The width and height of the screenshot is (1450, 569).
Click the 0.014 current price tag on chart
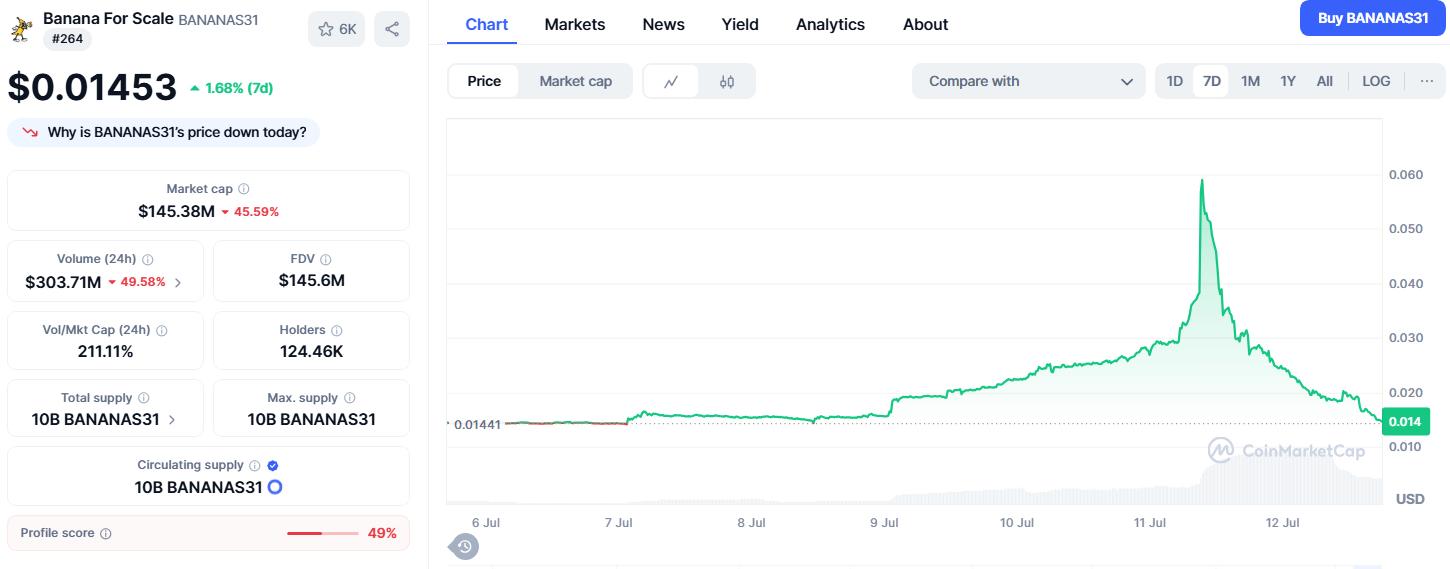click(1406, 422)
